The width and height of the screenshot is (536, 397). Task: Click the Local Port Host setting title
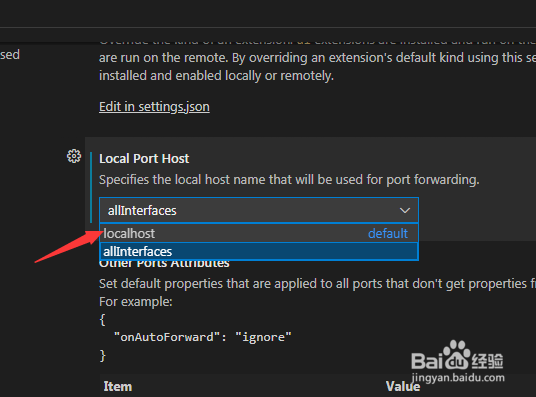[144, 159]
